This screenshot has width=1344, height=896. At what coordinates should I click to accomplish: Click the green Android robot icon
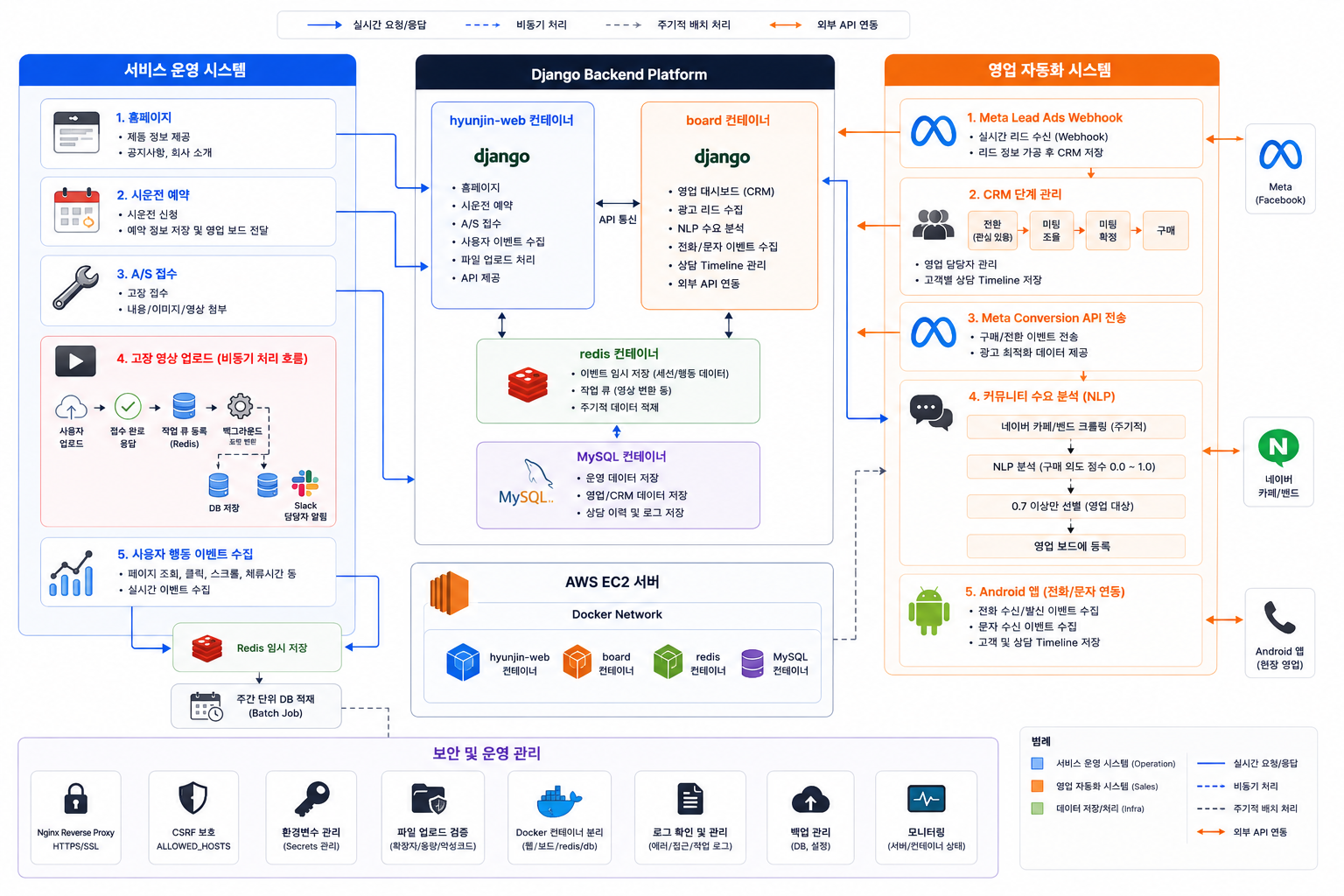tap(929, 611)
